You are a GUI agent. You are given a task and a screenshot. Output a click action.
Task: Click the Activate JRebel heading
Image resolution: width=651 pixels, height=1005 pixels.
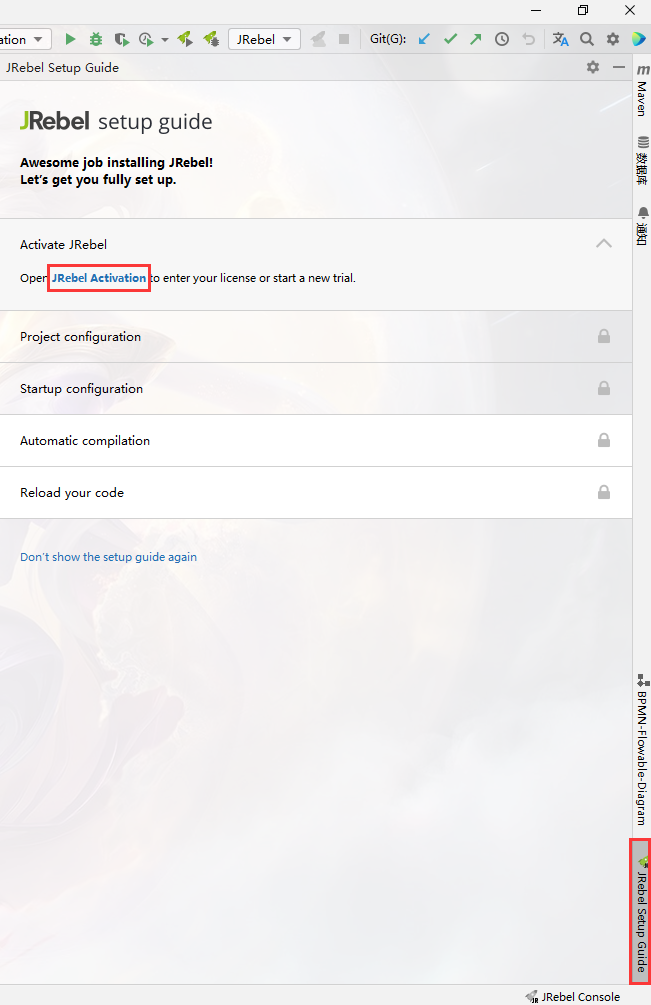[x=63, y=244]
